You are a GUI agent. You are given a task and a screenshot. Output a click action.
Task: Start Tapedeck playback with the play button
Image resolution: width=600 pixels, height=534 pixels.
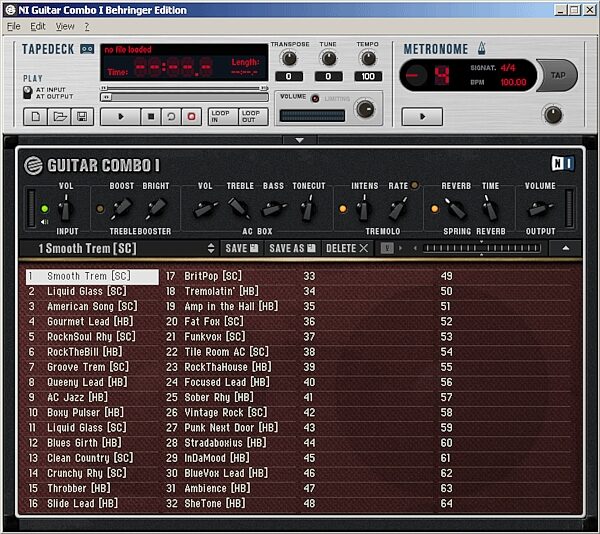click(120, 117)
